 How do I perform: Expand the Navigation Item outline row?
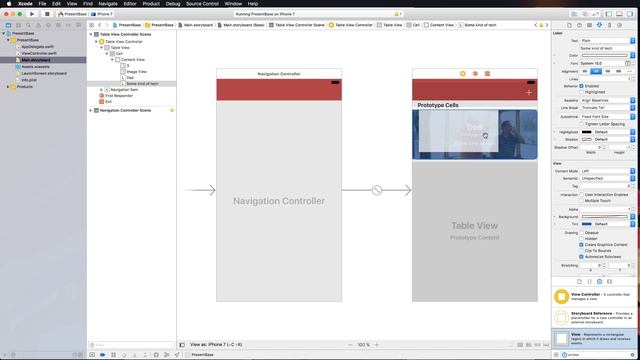[101, 89]
